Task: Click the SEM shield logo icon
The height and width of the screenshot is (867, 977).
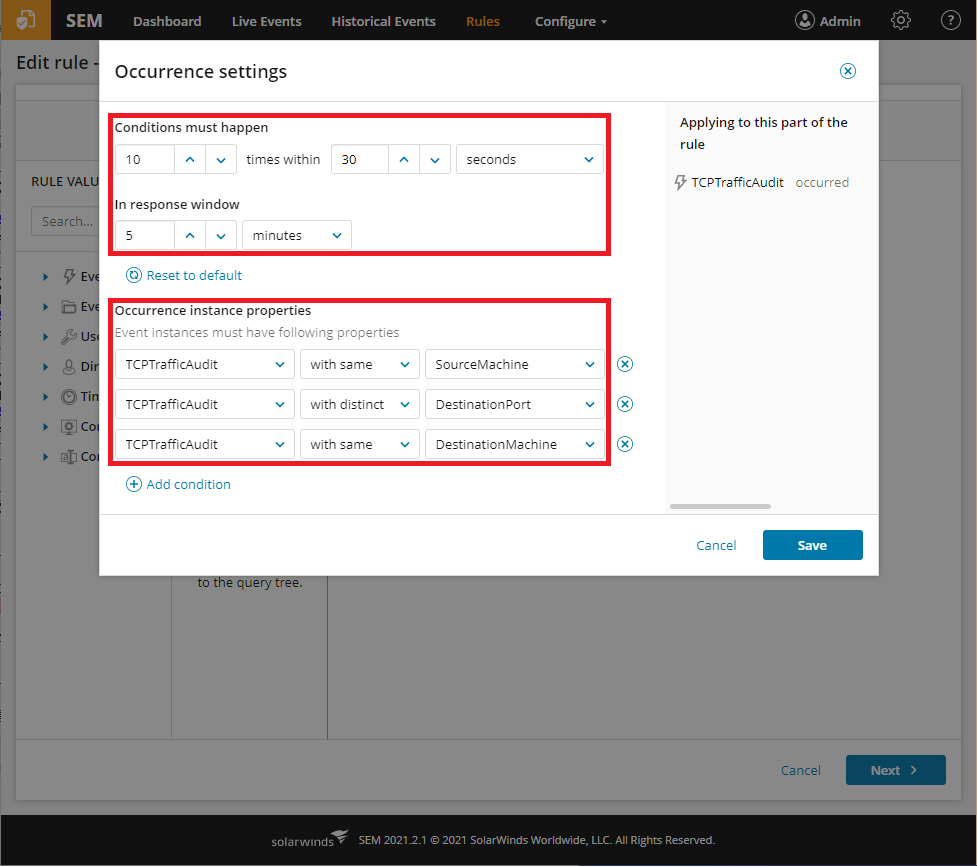Action: tap(26, 20)
